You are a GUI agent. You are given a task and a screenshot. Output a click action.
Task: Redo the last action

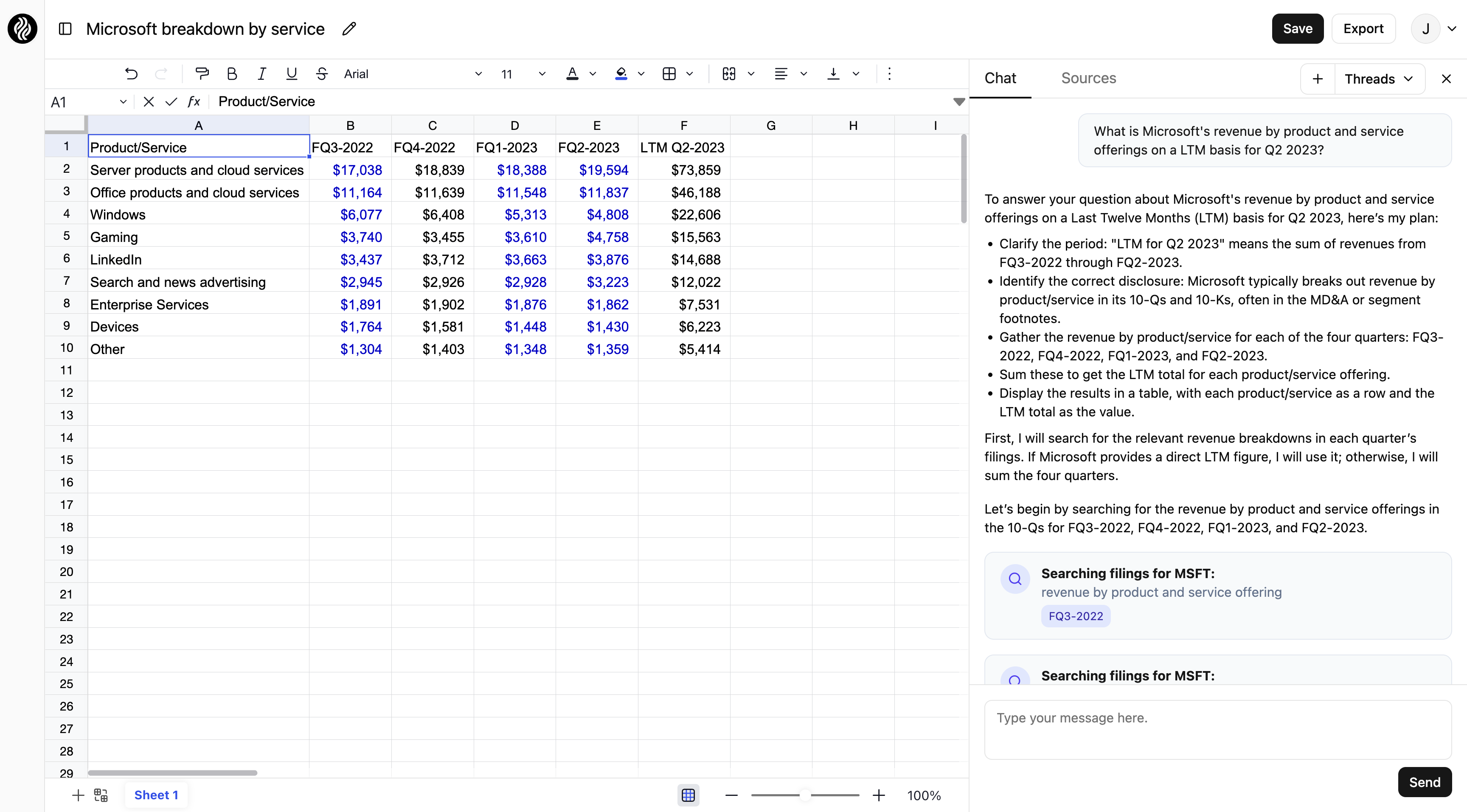pyautogui.click(x=162, y=73)
